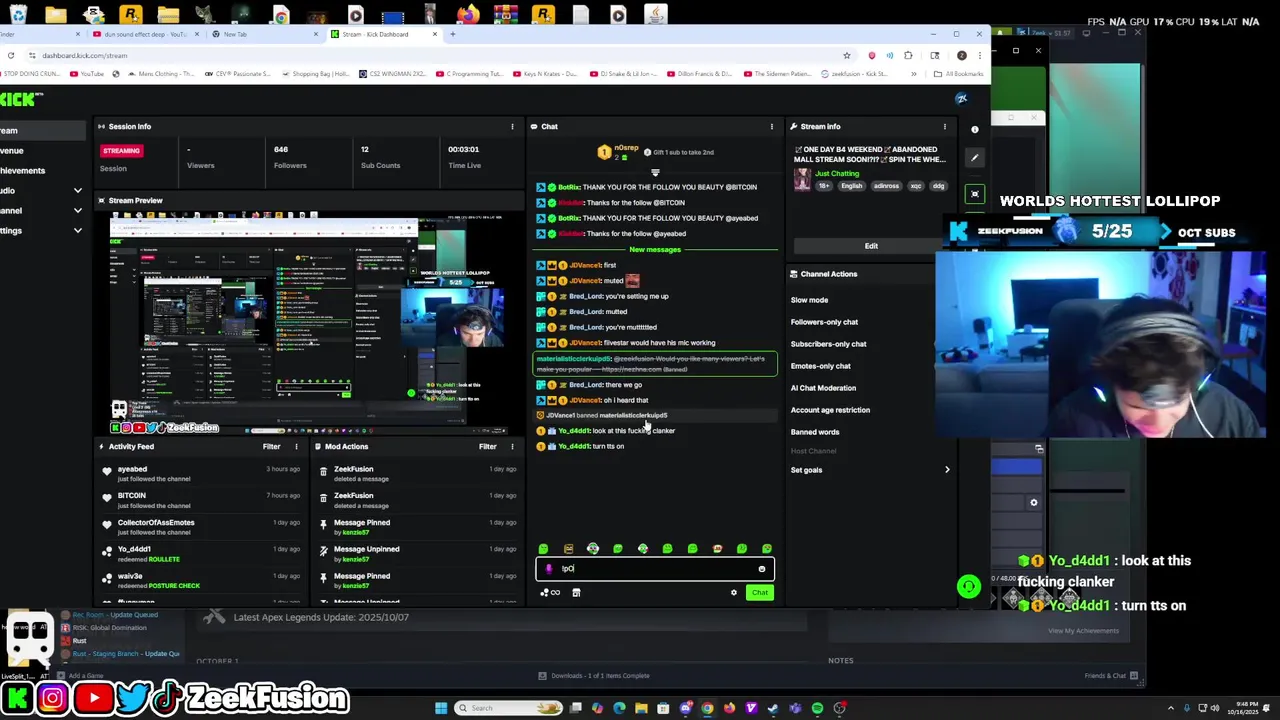Open a new browser tab
Screen dimensions: 1280x720
[x=452, y=34]
